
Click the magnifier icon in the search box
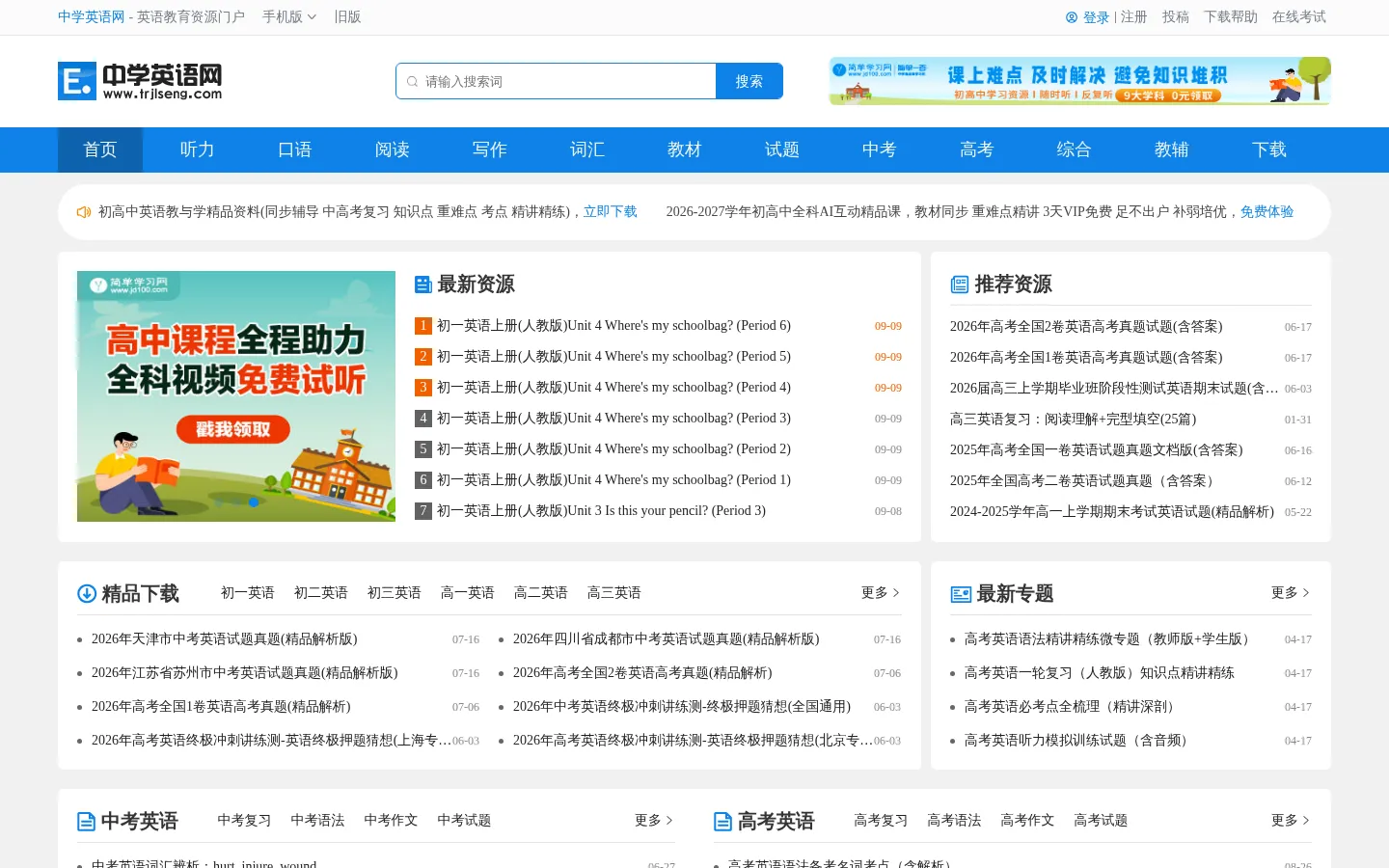coord(413,82)
